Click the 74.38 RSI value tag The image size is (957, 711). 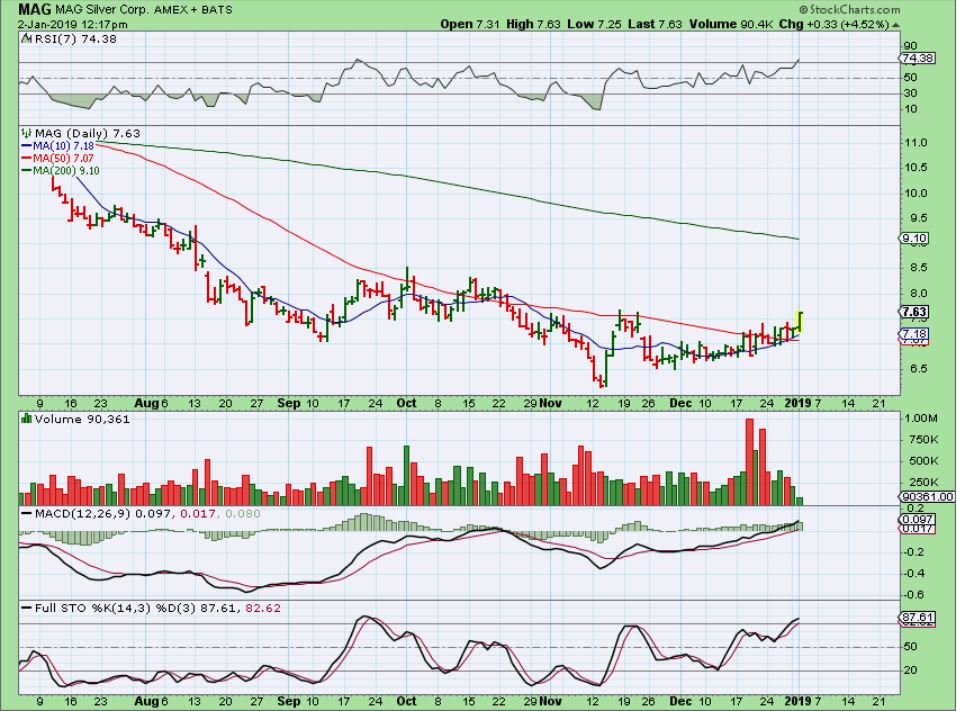(917, 59)
